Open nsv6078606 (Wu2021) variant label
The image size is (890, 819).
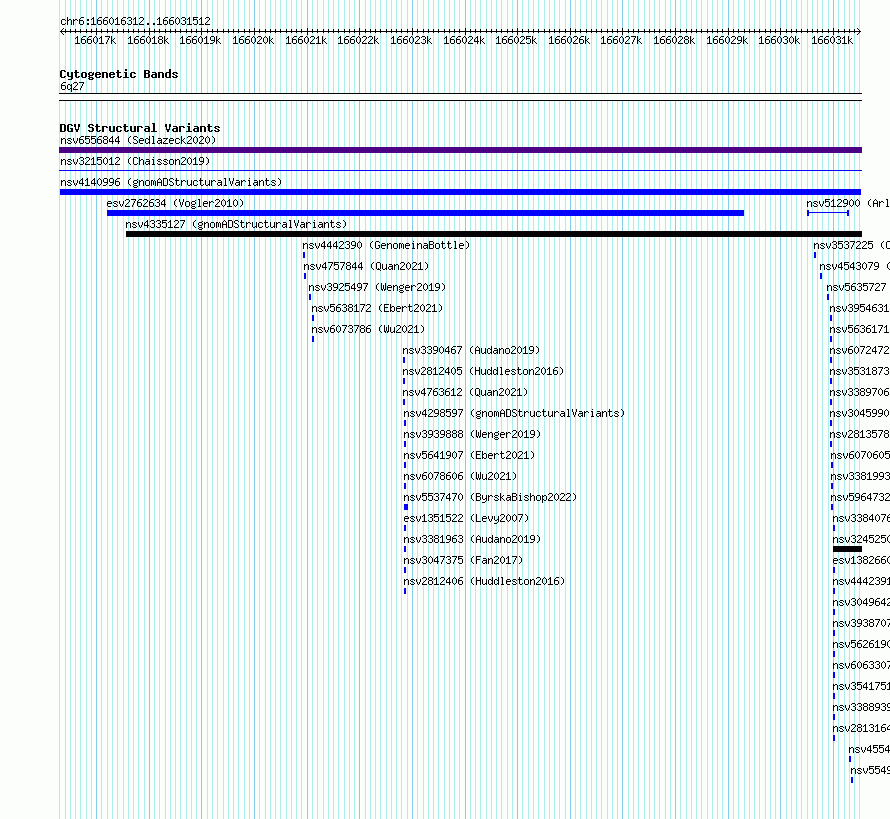click(460, 476)
